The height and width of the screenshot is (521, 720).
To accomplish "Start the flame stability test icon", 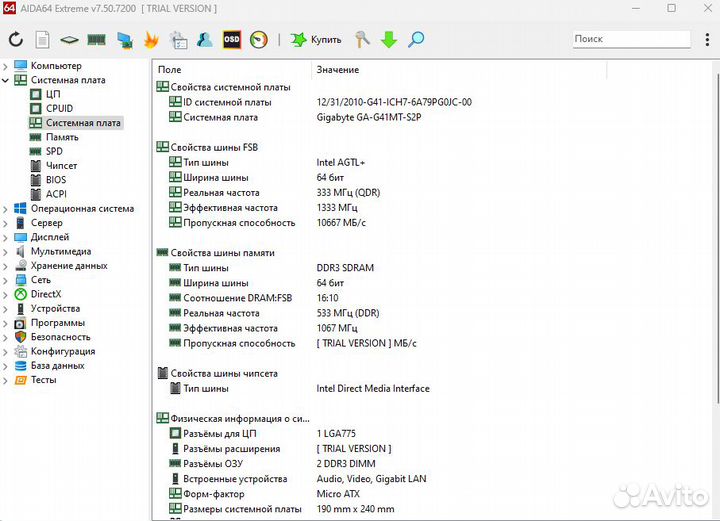I will (151, 39).
